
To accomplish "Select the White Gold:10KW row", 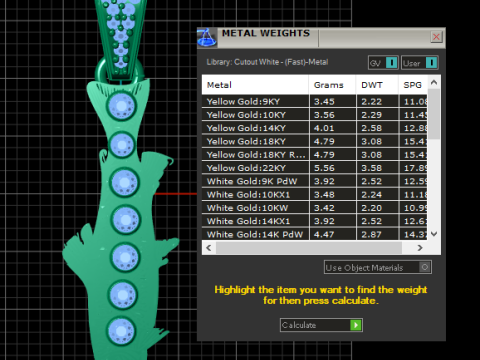I will coord(314,208).
